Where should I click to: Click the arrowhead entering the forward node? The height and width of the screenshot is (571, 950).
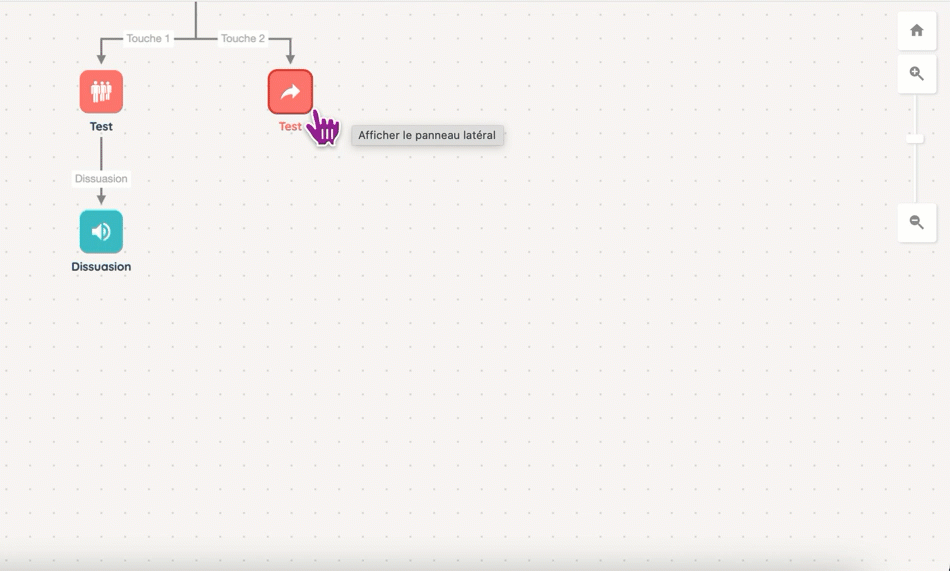pyautogui.click(x=290, y=60)
